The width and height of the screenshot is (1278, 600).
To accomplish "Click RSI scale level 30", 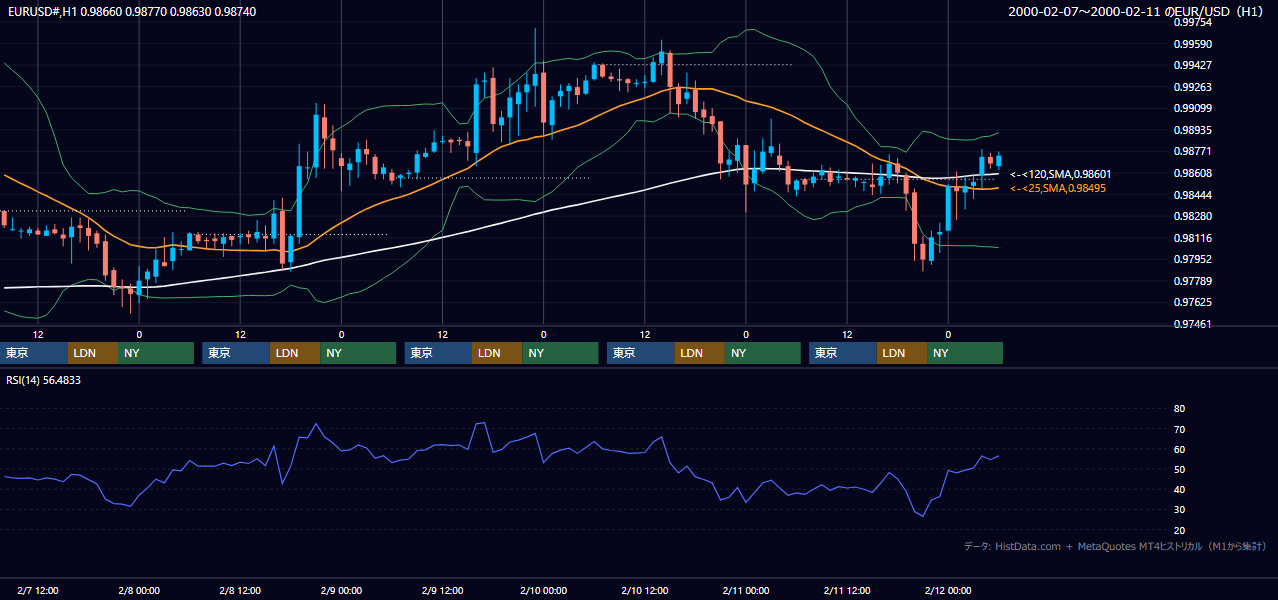I will coord(1179,510).
